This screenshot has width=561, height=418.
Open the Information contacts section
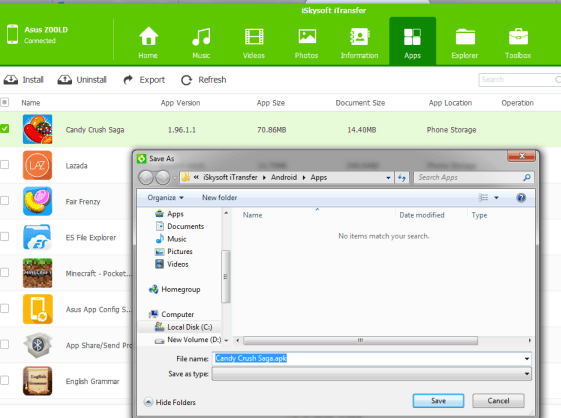(x=359, y=42)
